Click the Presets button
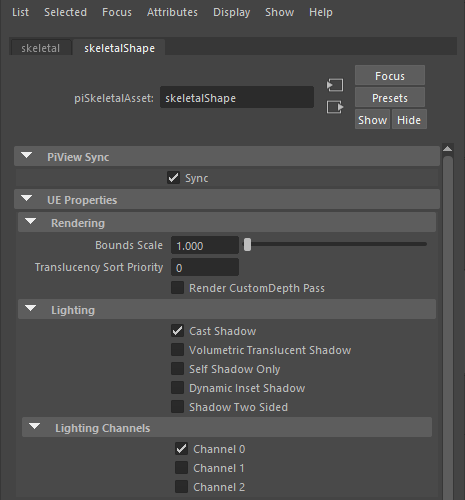The image size is (465, 500). pyautogui.click(x=390, y=98)
